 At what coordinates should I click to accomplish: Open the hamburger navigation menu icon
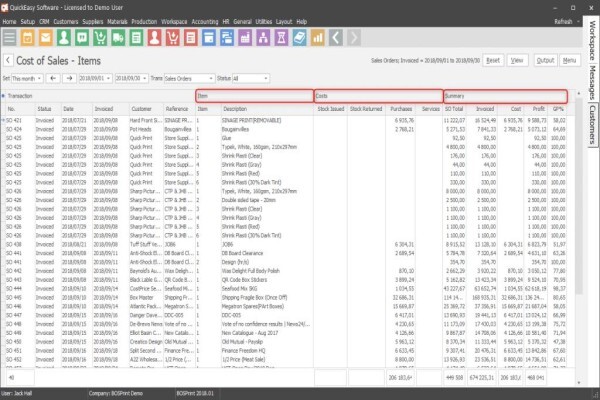coord(9,38)
